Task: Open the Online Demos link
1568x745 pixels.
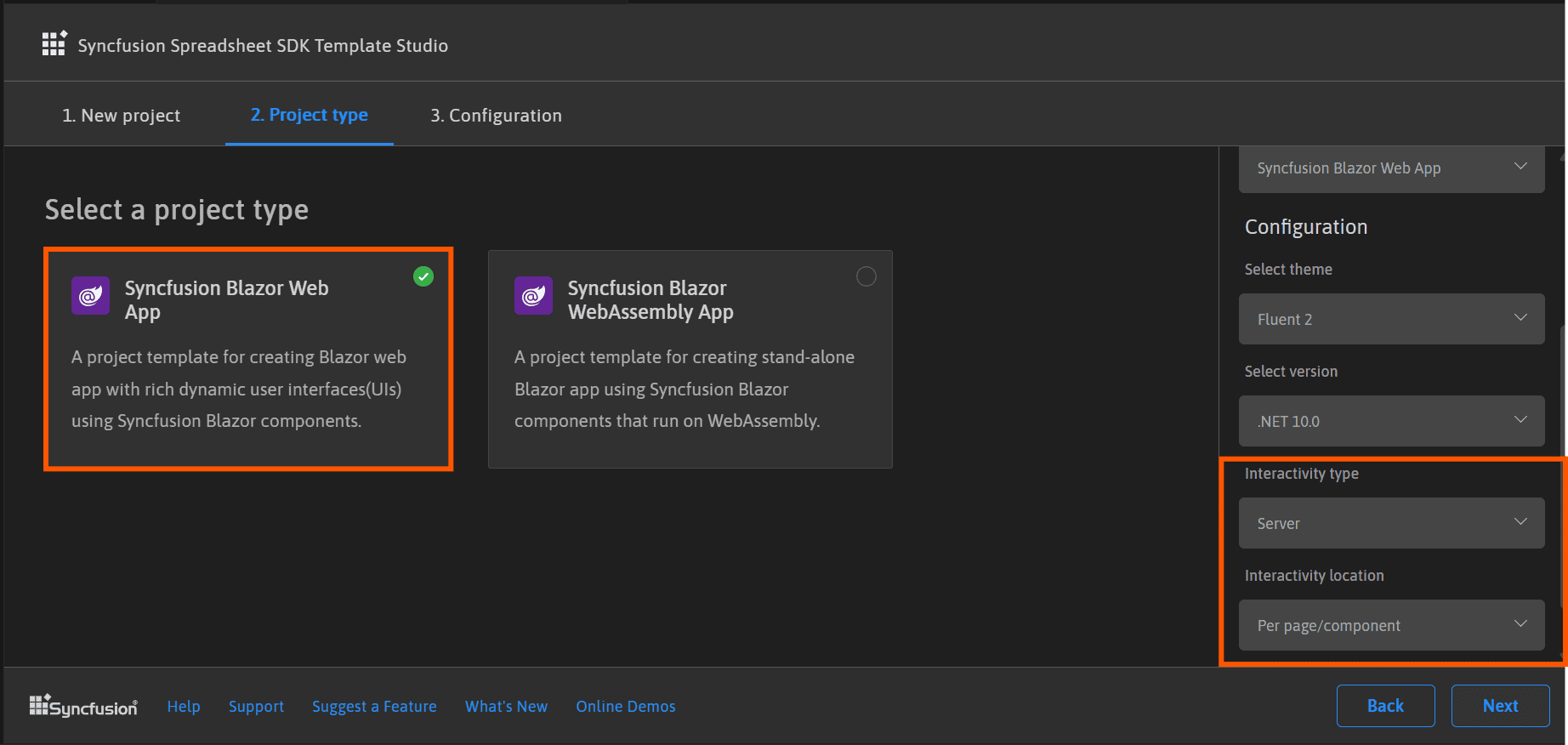Action: click(626, 707)
